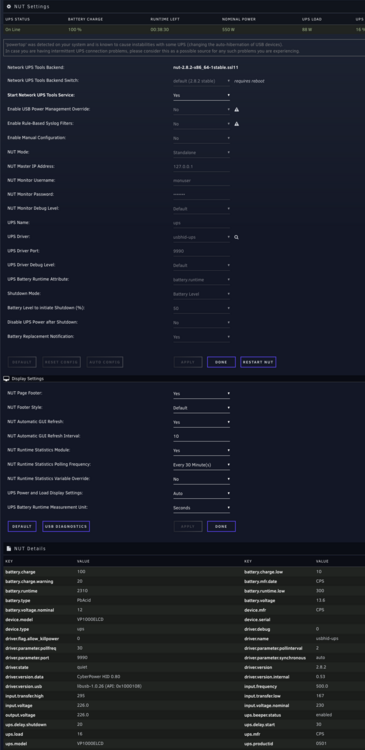
Task: Open Battery Level to initiate Shutdown dropdown
Action: (x=201, y=309)
